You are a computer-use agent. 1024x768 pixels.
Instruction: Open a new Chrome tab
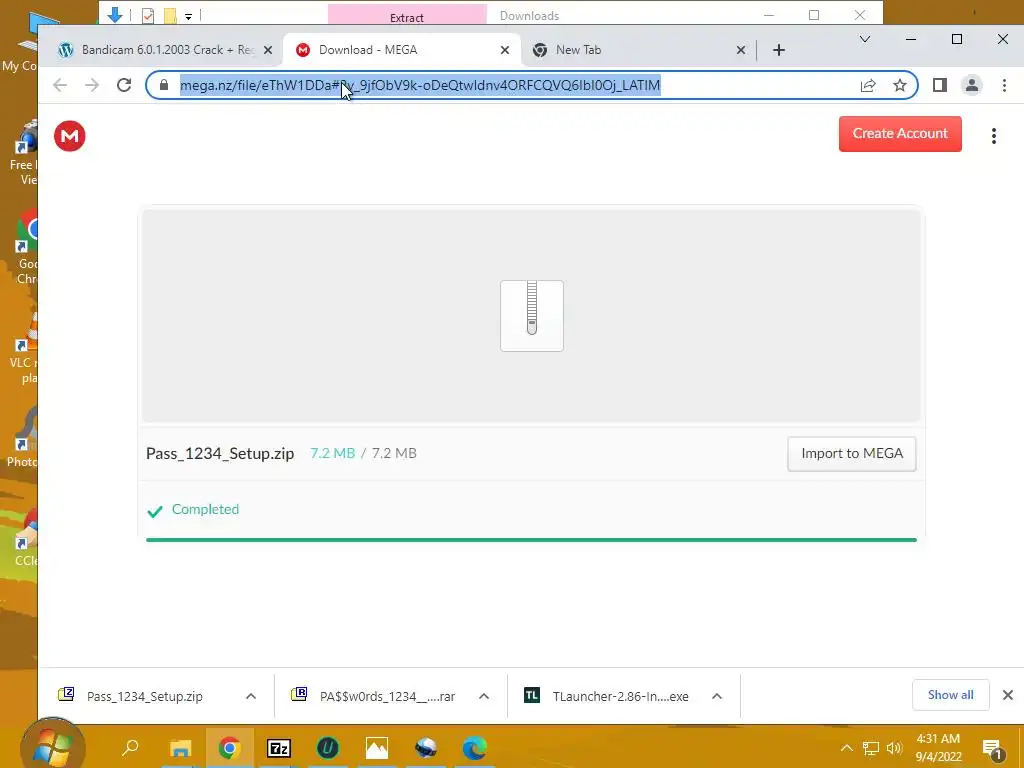click(x=778, y=50)
